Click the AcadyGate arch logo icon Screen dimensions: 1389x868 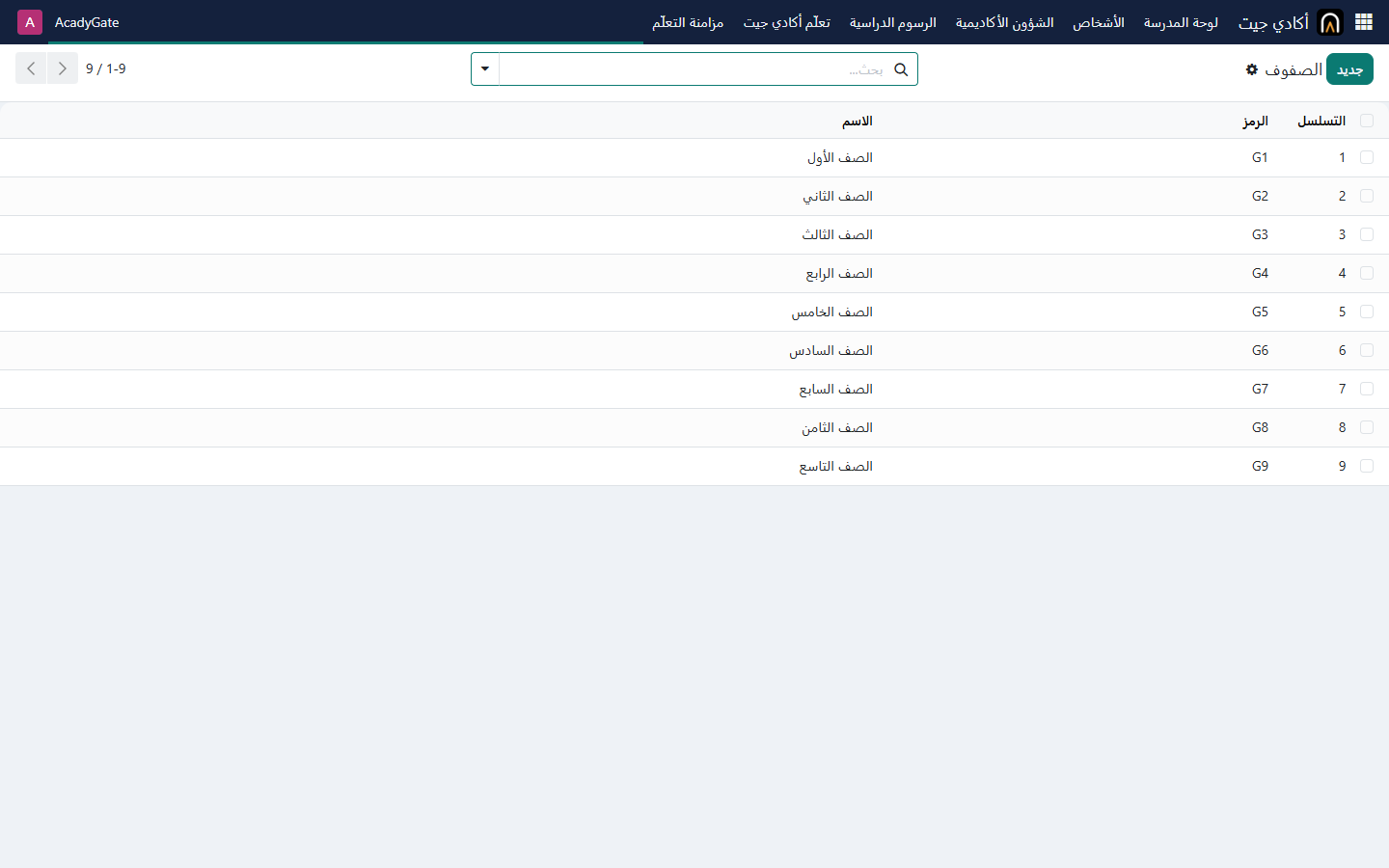[1330, 22]
